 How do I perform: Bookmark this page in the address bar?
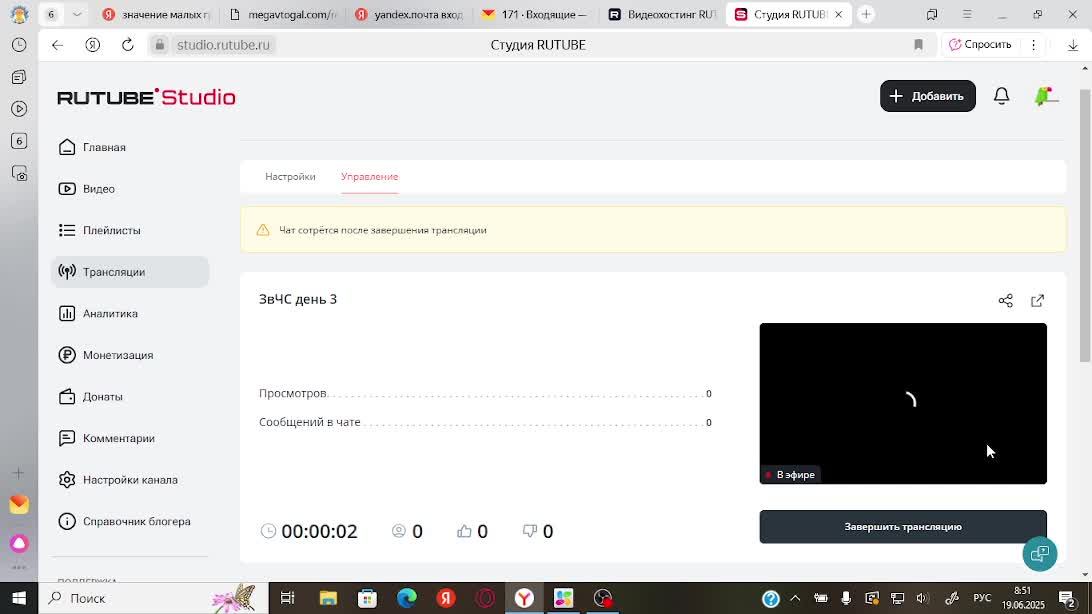coord(919,45)
